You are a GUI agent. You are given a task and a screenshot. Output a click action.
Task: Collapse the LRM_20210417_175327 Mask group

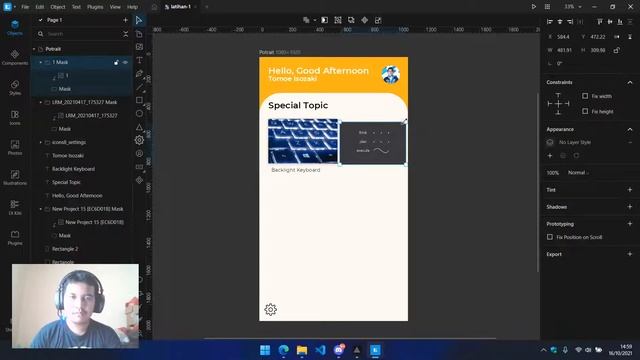[x=41, y=102]
